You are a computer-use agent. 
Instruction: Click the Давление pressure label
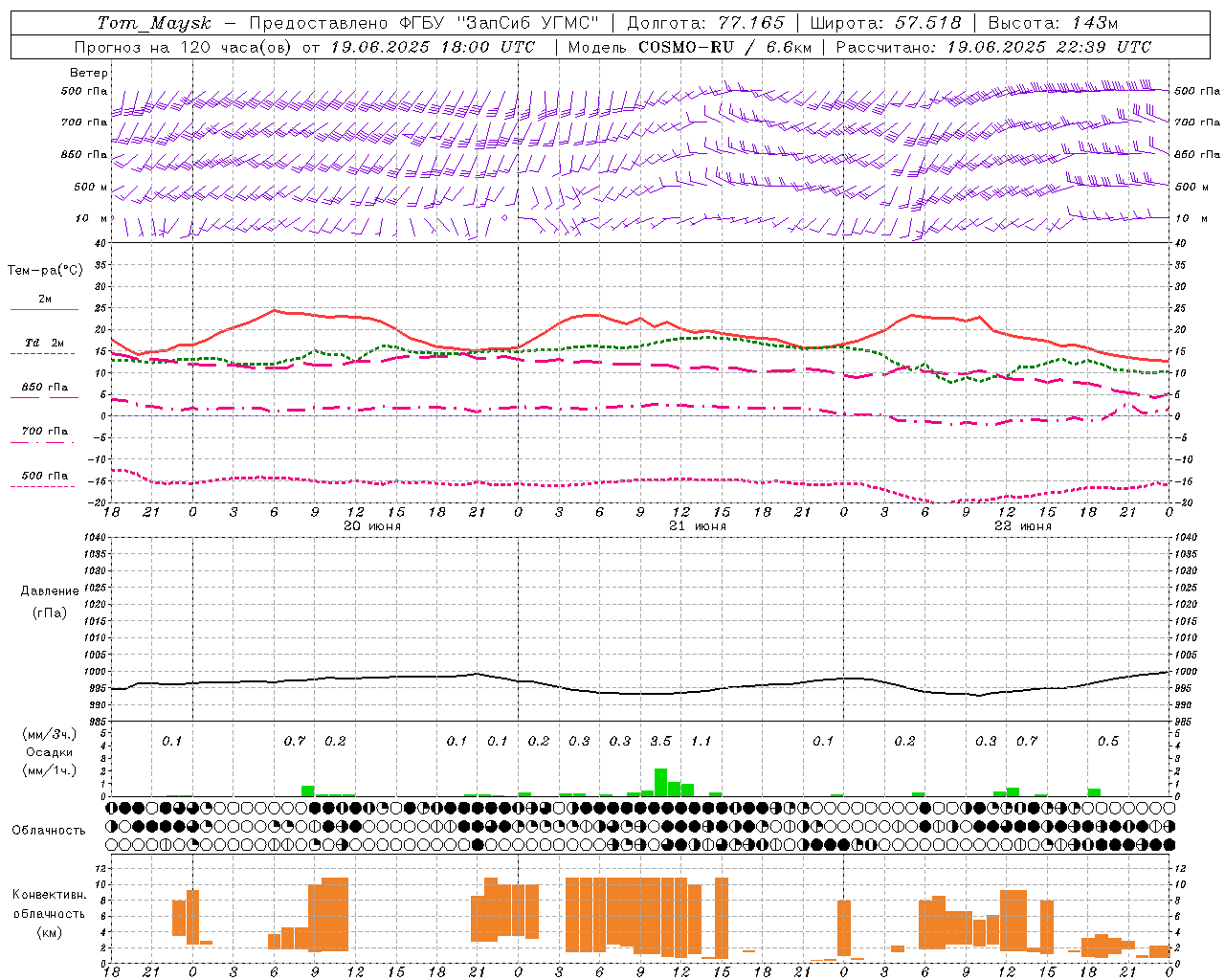point(50,591)
